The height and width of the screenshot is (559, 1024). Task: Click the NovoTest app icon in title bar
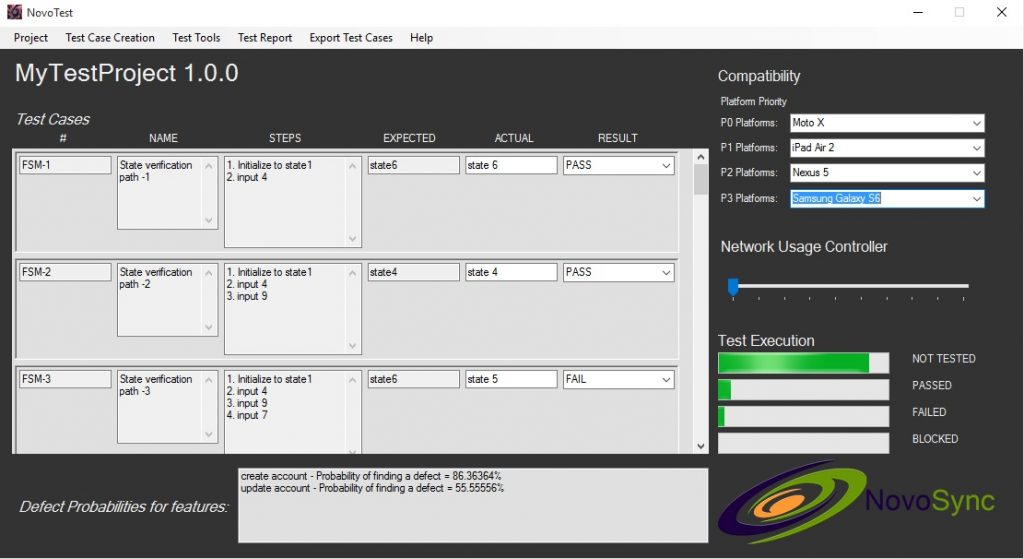(x=14, y=12)
